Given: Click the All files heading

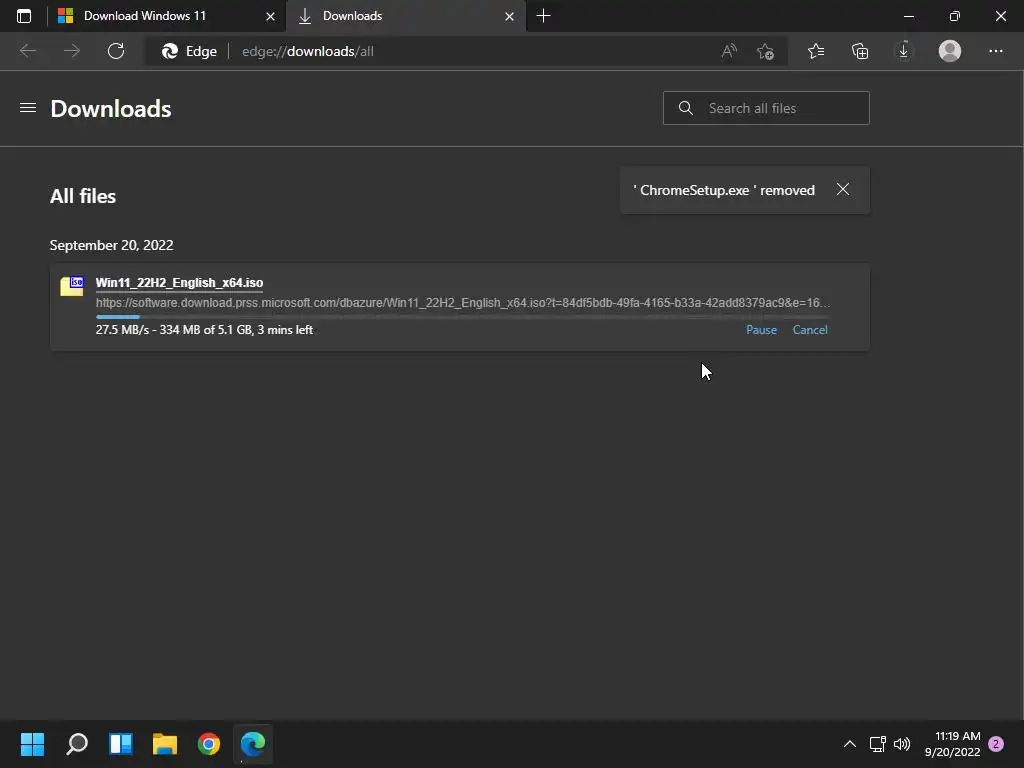Looking at the screenshot, I should pos(83,196).
